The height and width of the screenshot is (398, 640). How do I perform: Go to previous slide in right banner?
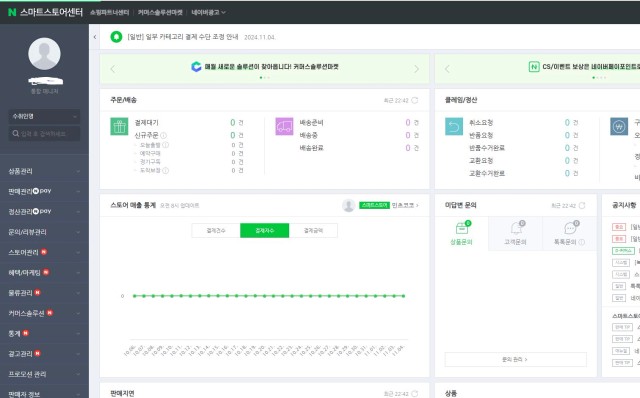click(447, 69)
